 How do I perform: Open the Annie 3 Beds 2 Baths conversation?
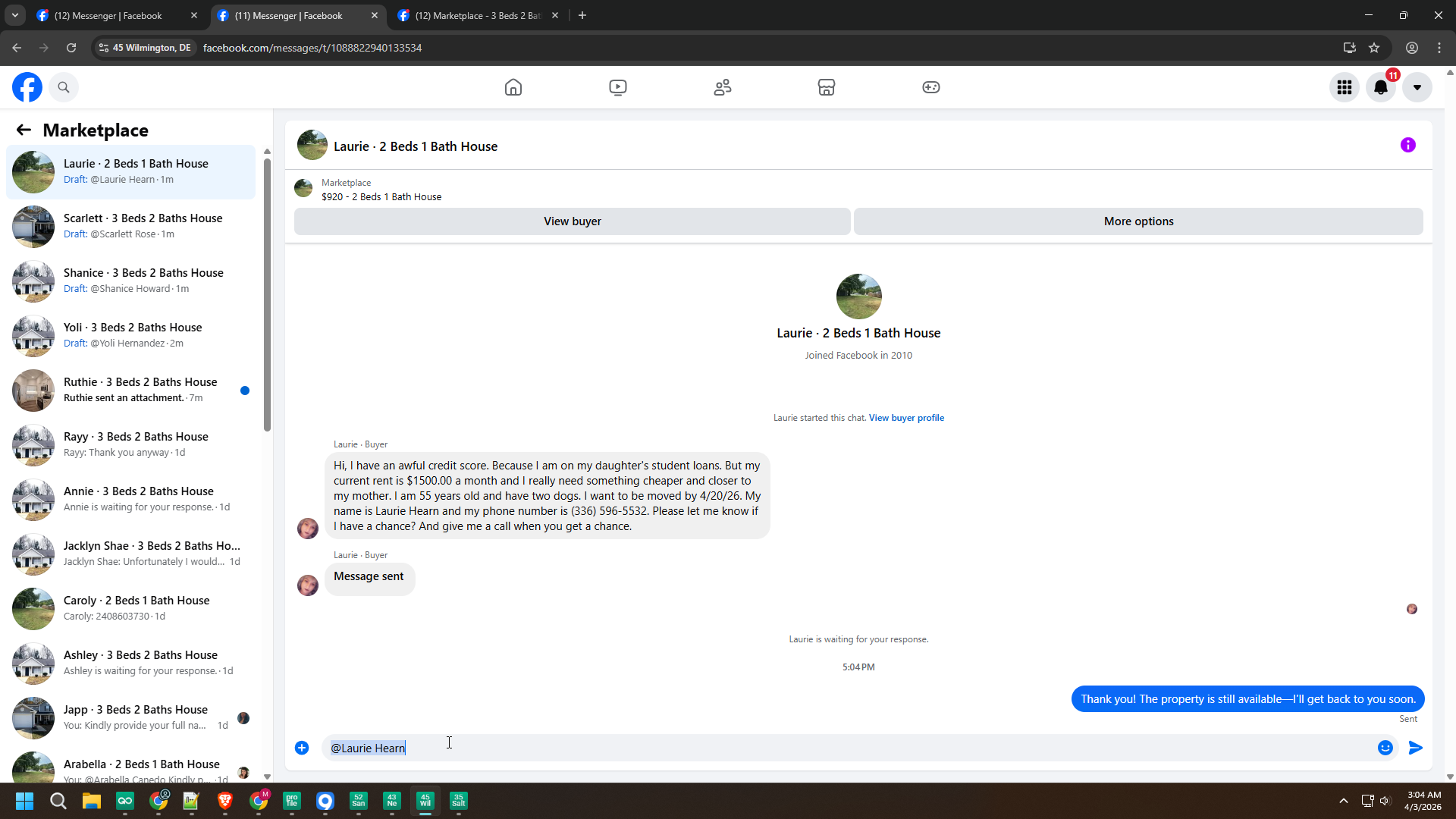[131, 499]
